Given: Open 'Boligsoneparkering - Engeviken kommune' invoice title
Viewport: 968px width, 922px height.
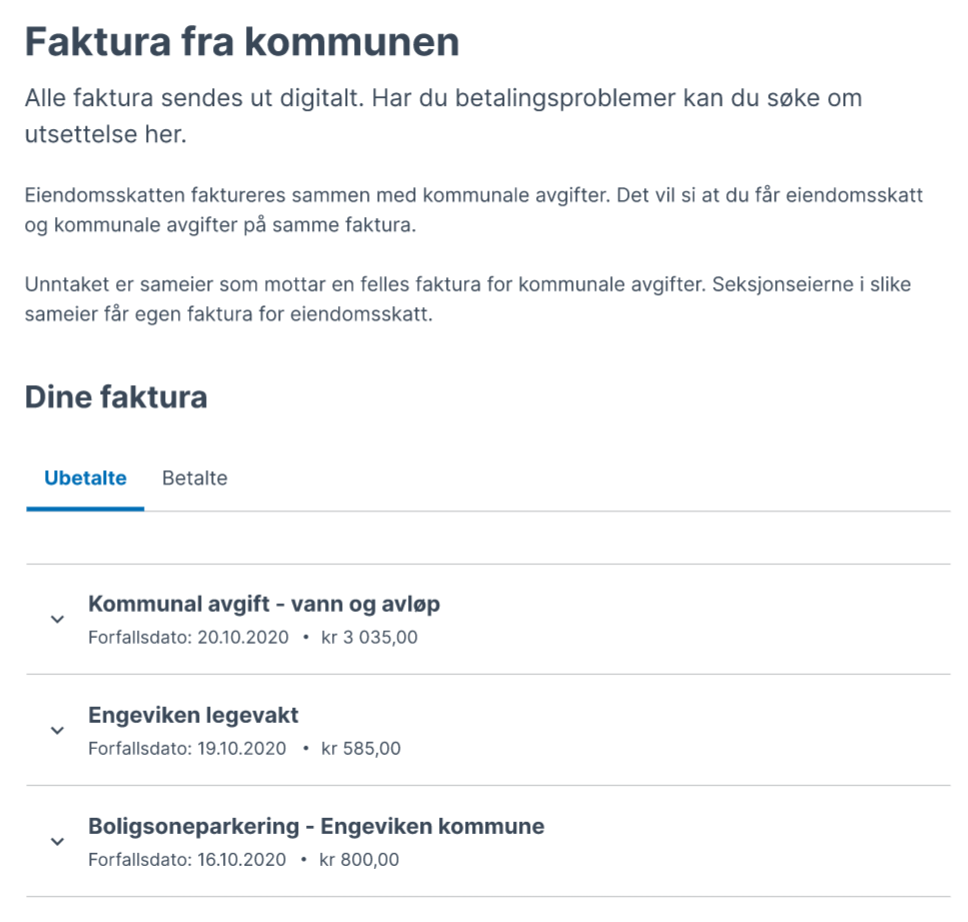Looking at the screenshot, I should point(316,827).
